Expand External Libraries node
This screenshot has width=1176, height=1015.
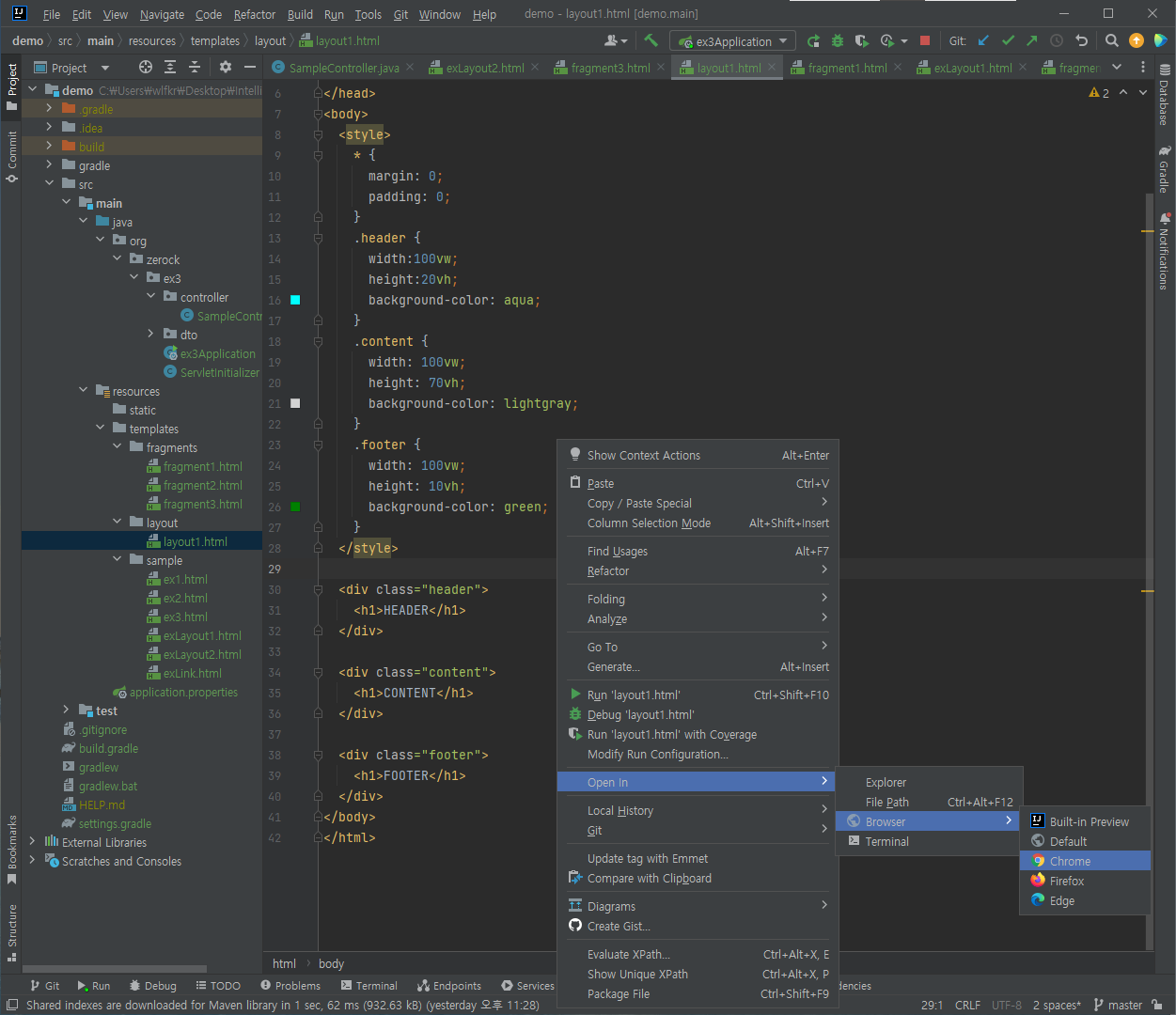click(33, 842)
